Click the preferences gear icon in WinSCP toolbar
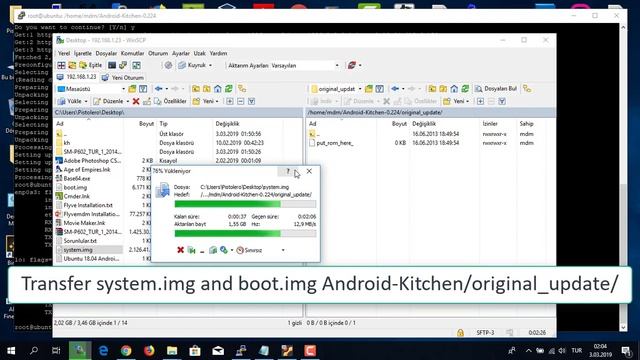 (x=168, y=65)
